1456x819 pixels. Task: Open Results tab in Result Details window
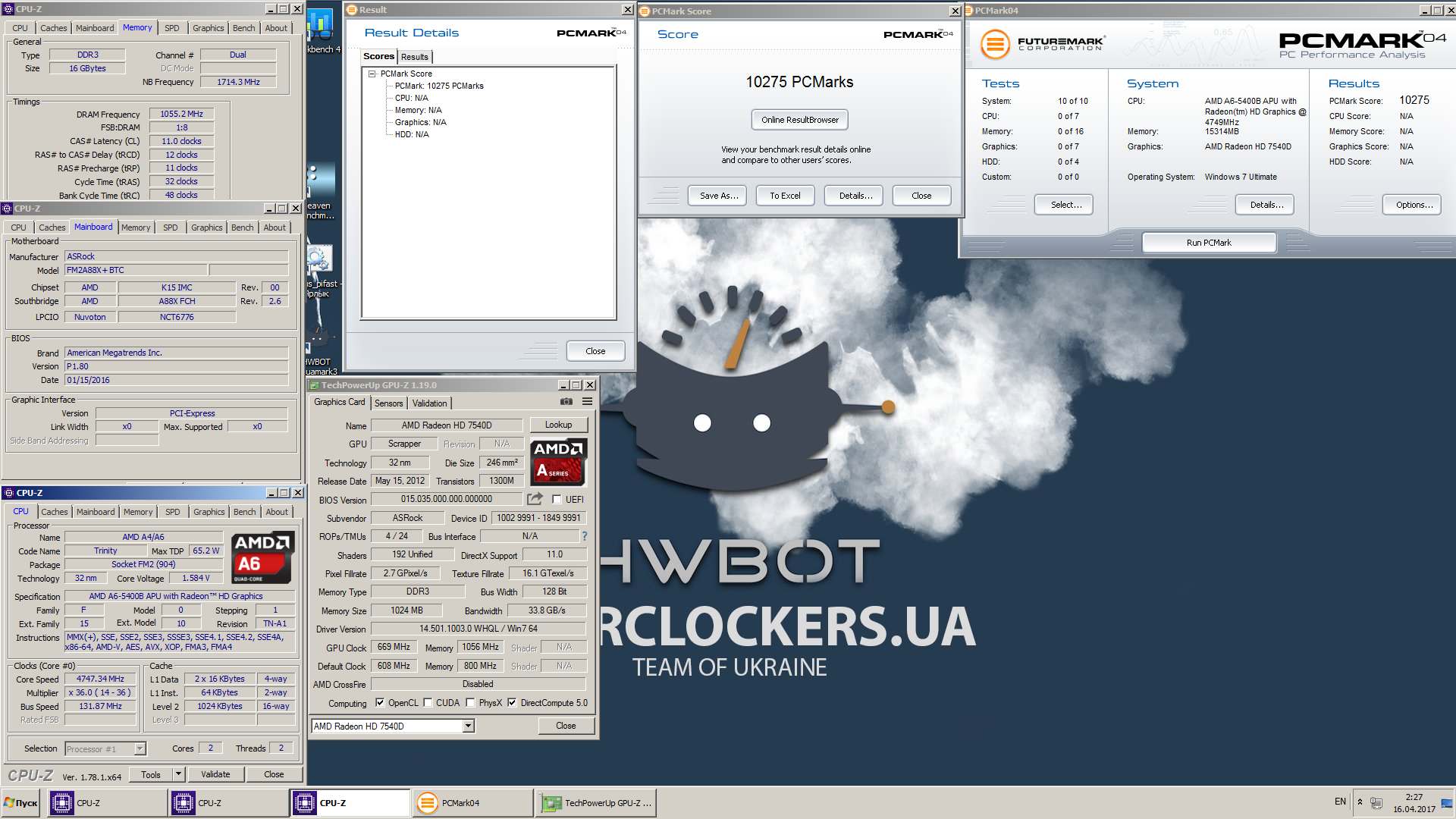414,57
